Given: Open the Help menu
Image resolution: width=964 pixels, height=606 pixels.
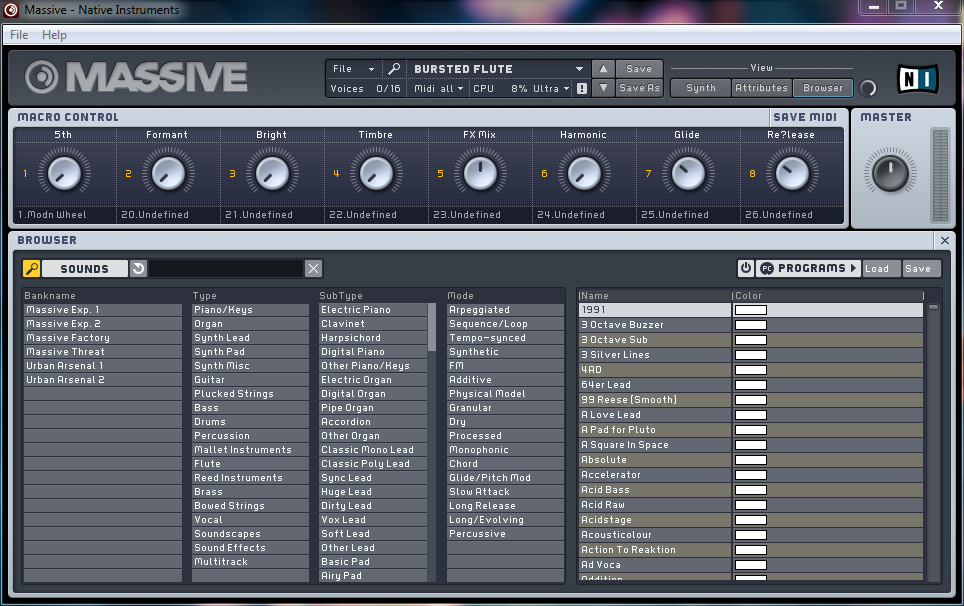Looking at the screenshot, I should click(x=54, y=35).
